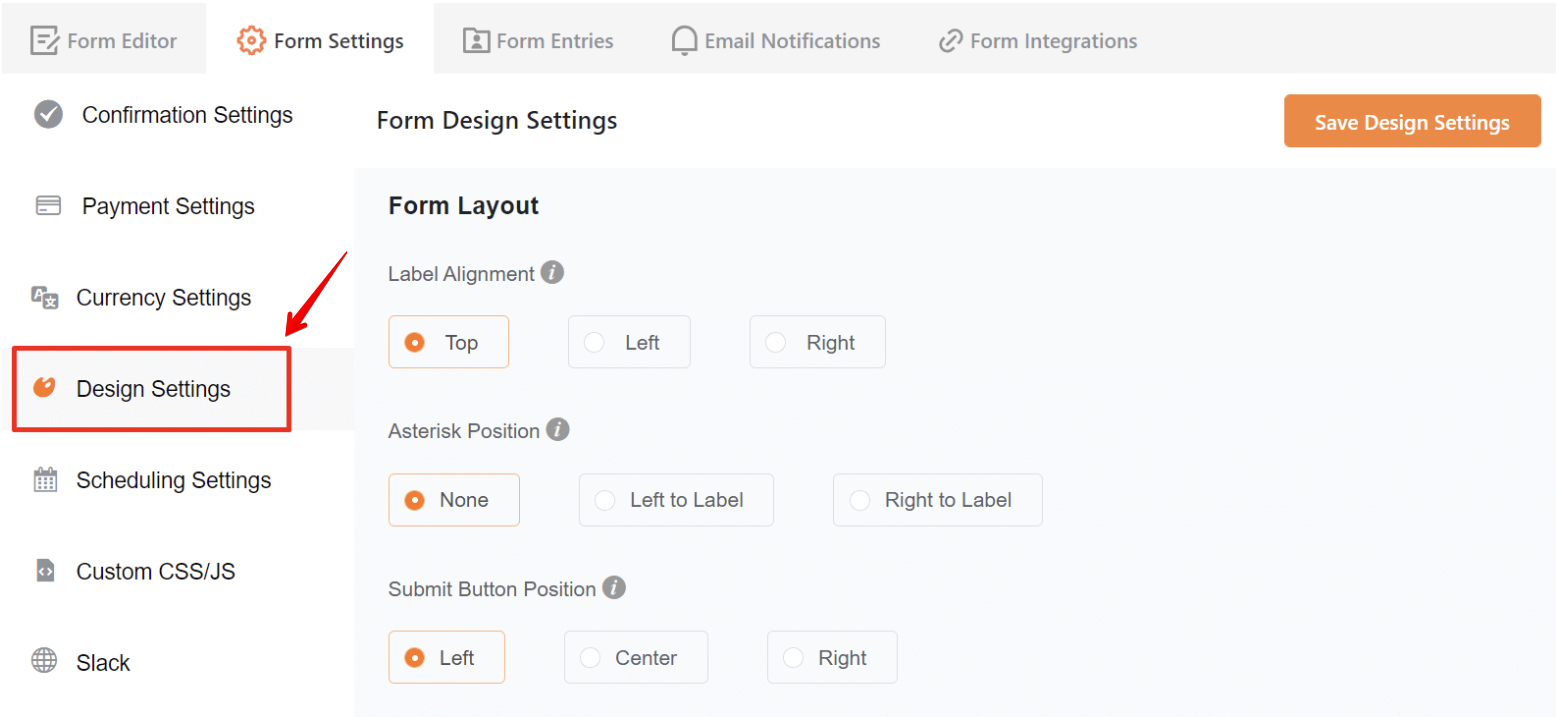Click the Slack globe icon
Screen dimensions: 1556x717
(45, 662)
